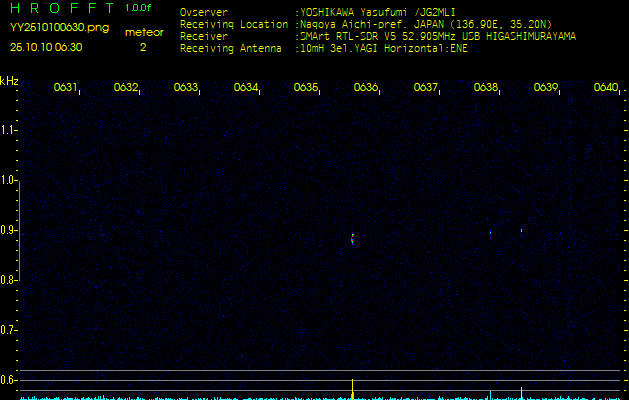Click antenna value 10mH 3el.YAGI Horizontal:ENE
629x400 pixels.
coord(384,49)
